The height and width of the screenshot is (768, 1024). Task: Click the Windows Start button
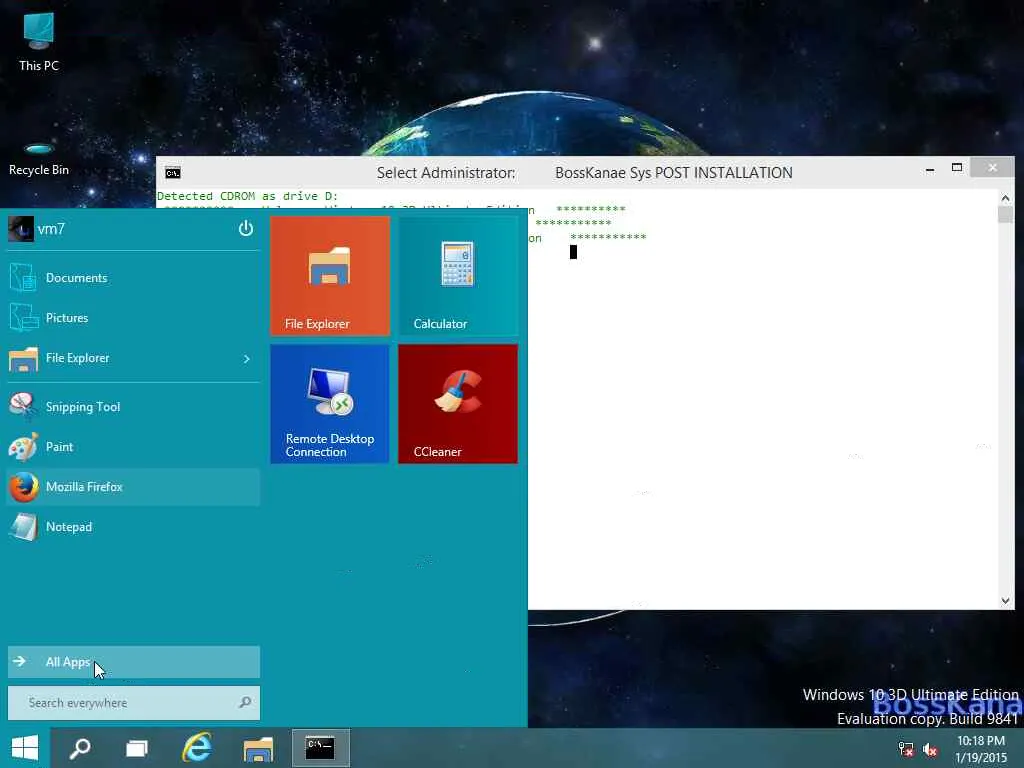[x=25, y=748]
